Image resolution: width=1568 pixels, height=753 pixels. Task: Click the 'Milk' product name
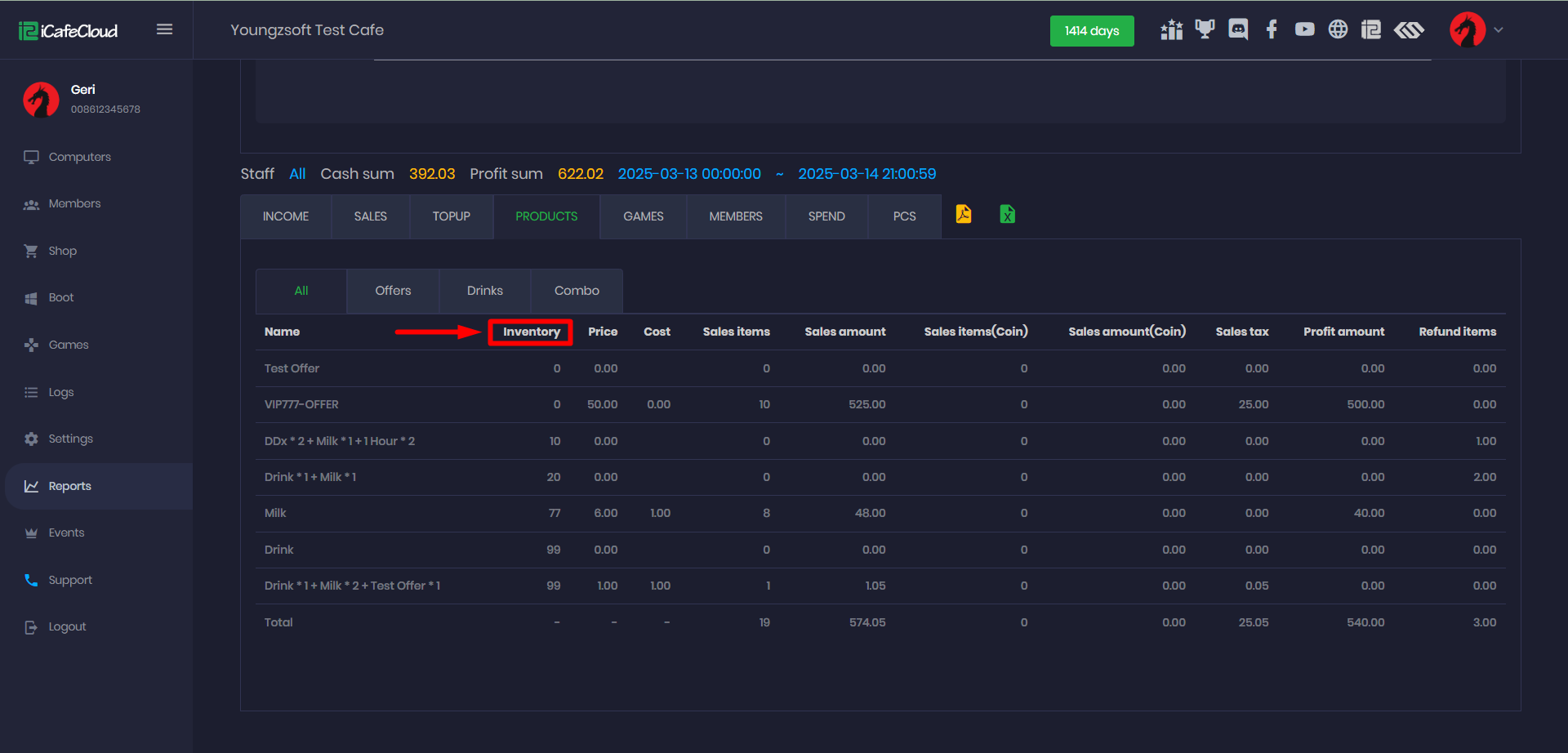coord(275,513)
